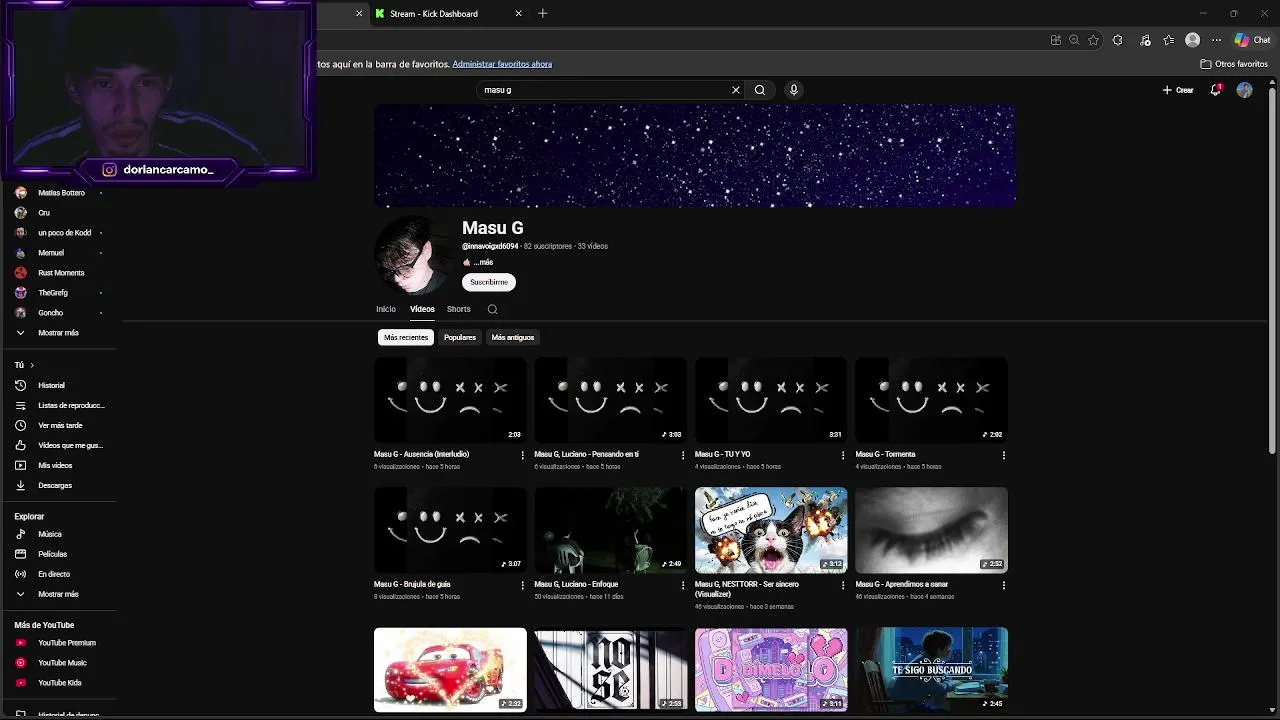The image size is (1280, 720).
Task: Activate voice search microphone icon
Action: tap(794, 90)
